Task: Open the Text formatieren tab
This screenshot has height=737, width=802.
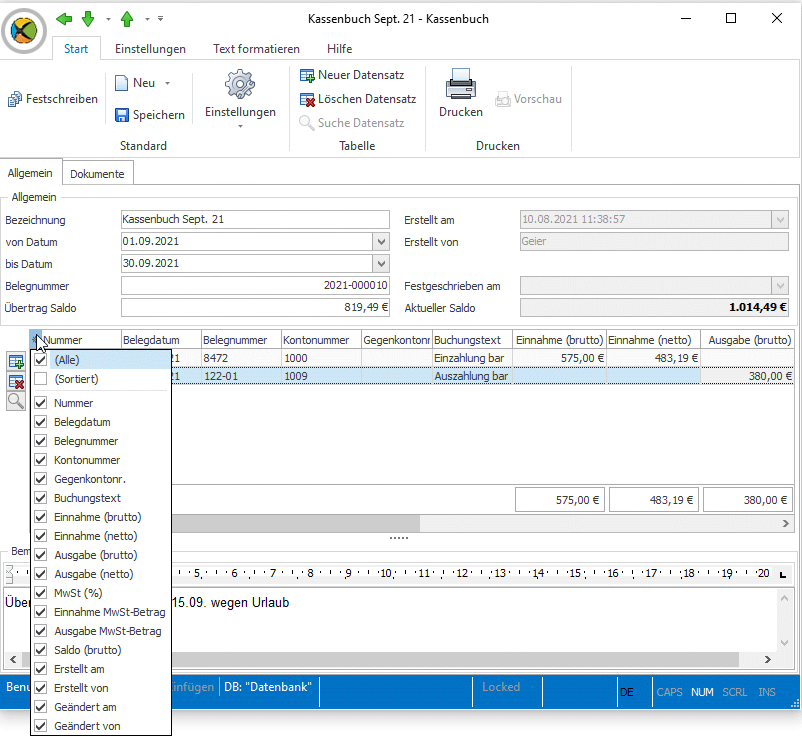Action: click(256, 49)
